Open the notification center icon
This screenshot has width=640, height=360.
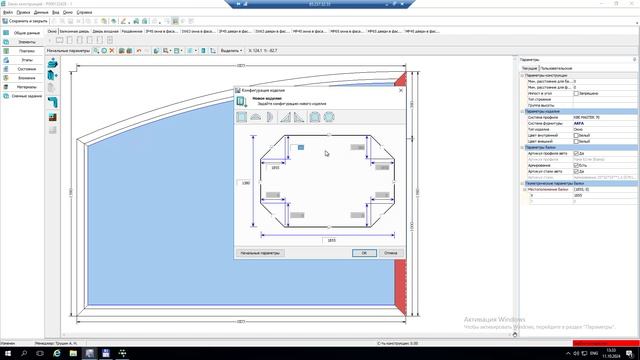[630, 353]
